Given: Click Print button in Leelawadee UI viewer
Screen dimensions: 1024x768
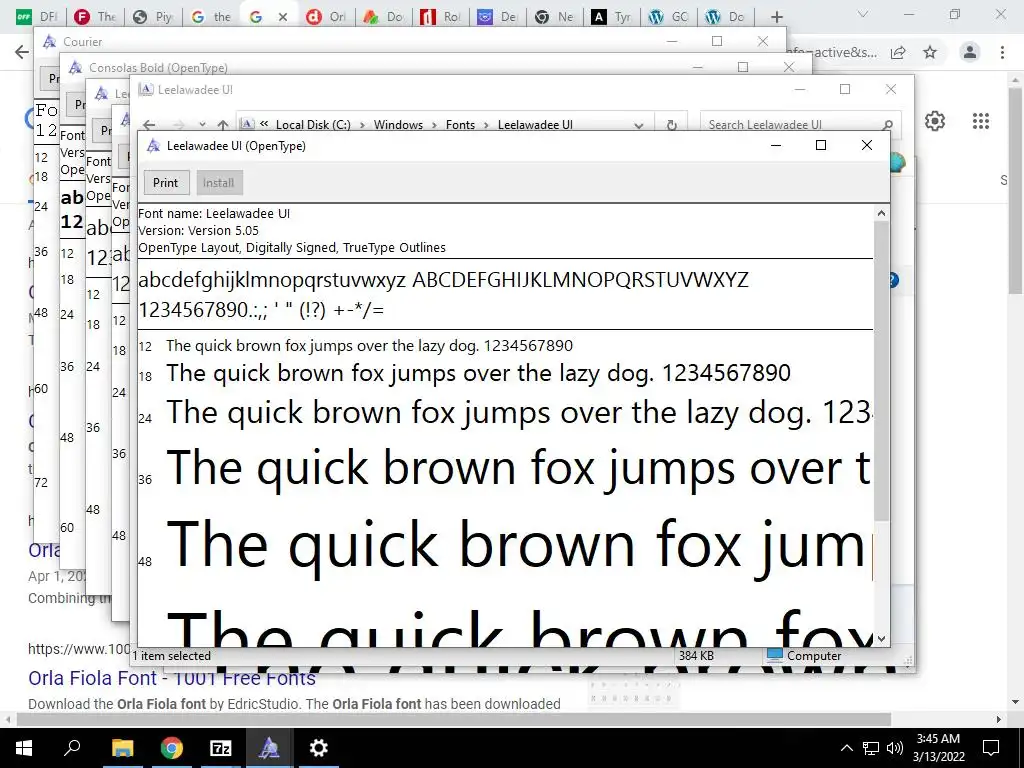Looking at the screenshot, I should tap(166, 183).
